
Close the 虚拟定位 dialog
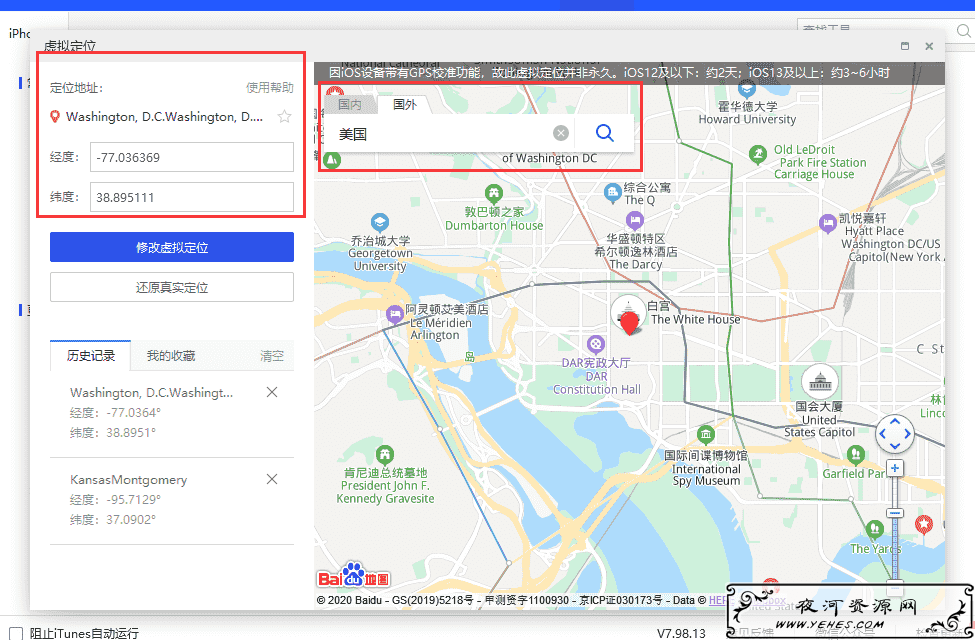929,46
